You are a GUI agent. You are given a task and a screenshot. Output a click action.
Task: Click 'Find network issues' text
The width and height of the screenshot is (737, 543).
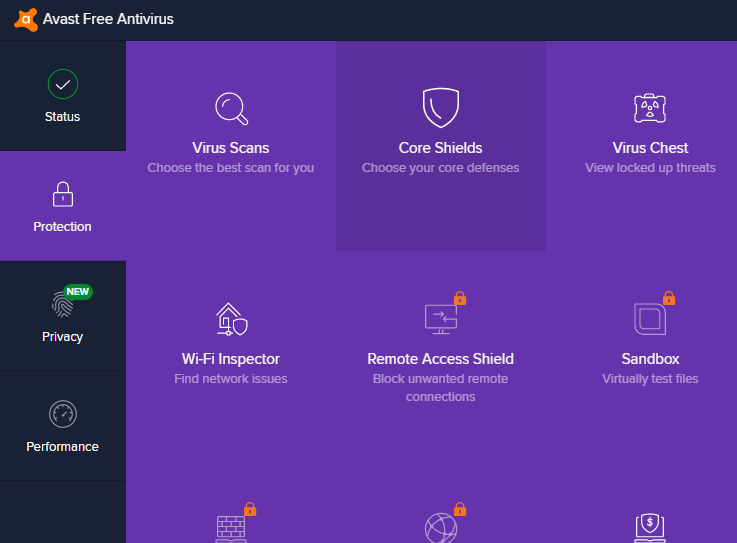click(x=231, y=379)
